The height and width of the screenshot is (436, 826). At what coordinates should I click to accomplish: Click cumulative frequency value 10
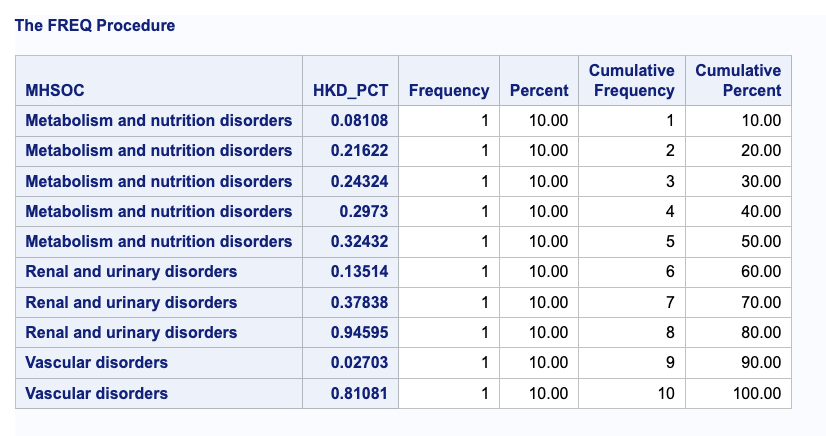coord(632,393)
